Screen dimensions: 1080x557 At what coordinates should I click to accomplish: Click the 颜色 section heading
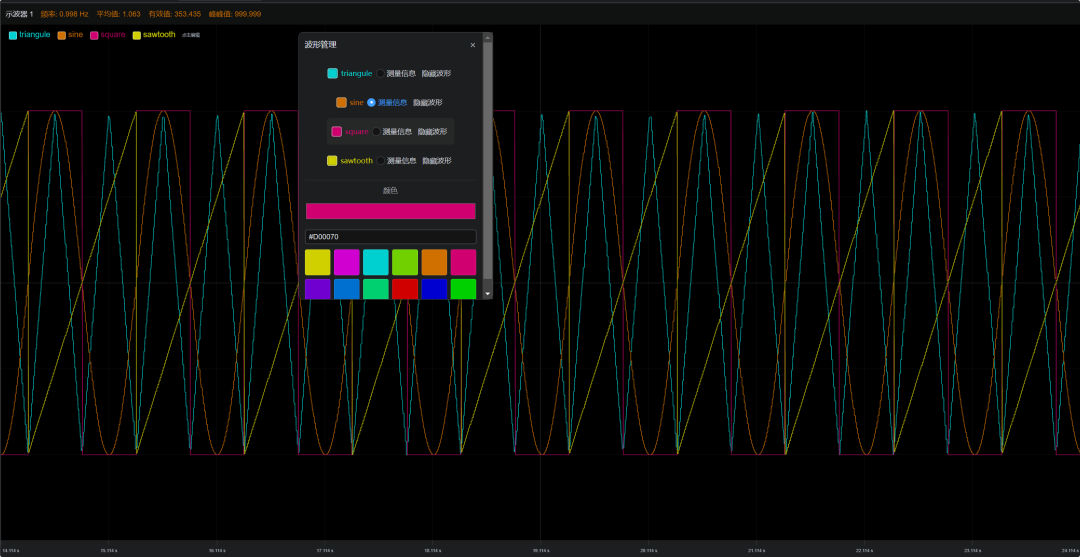click(x=391, y=191)
